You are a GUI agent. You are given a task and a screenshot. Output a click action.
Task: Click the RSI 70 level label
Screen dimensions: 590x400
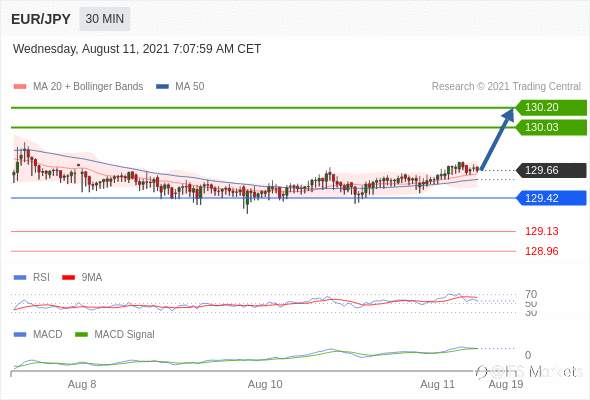[x=531, y=294]
